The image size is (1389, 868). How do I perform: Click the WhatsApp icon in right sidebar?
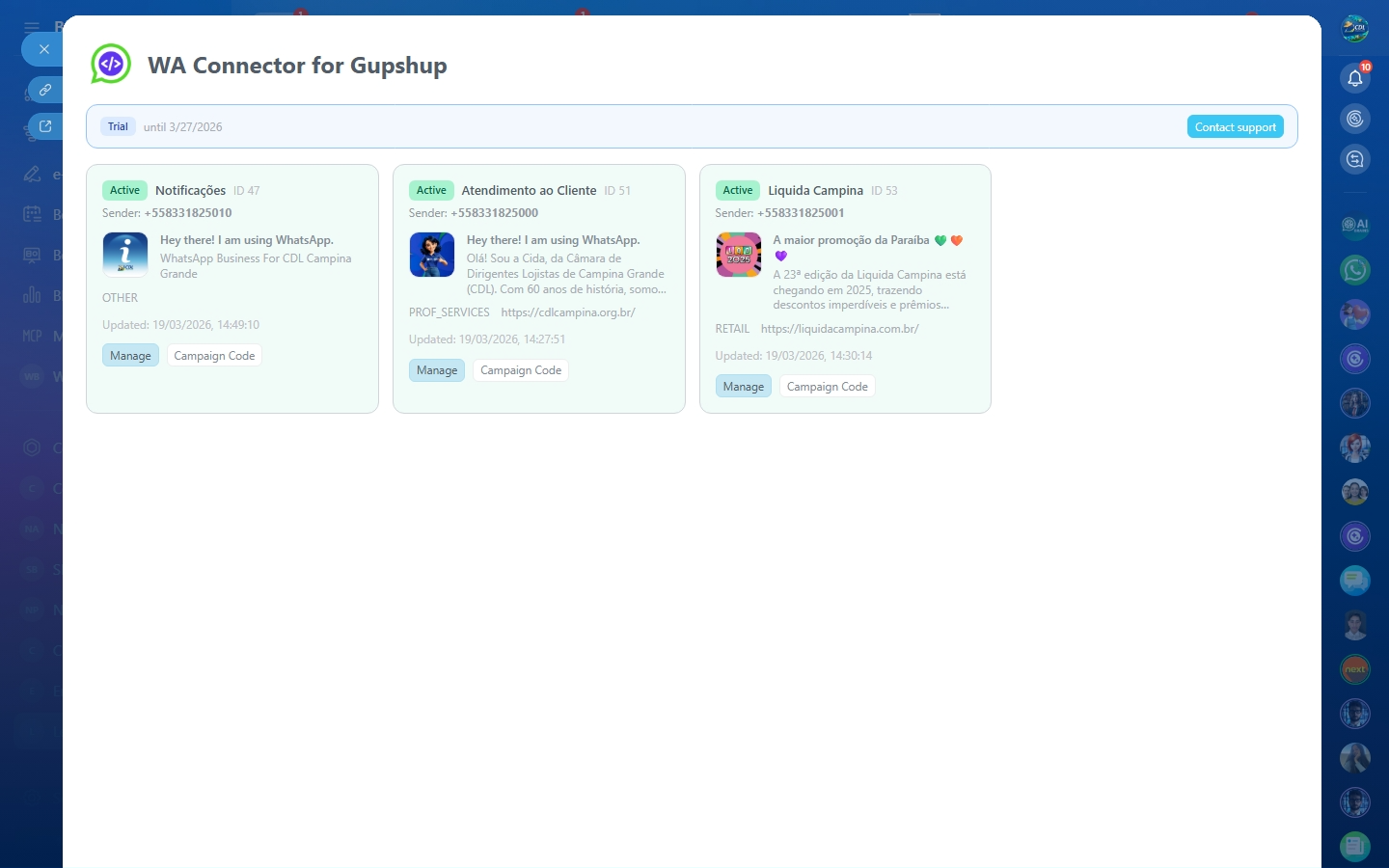[1354, 270]
